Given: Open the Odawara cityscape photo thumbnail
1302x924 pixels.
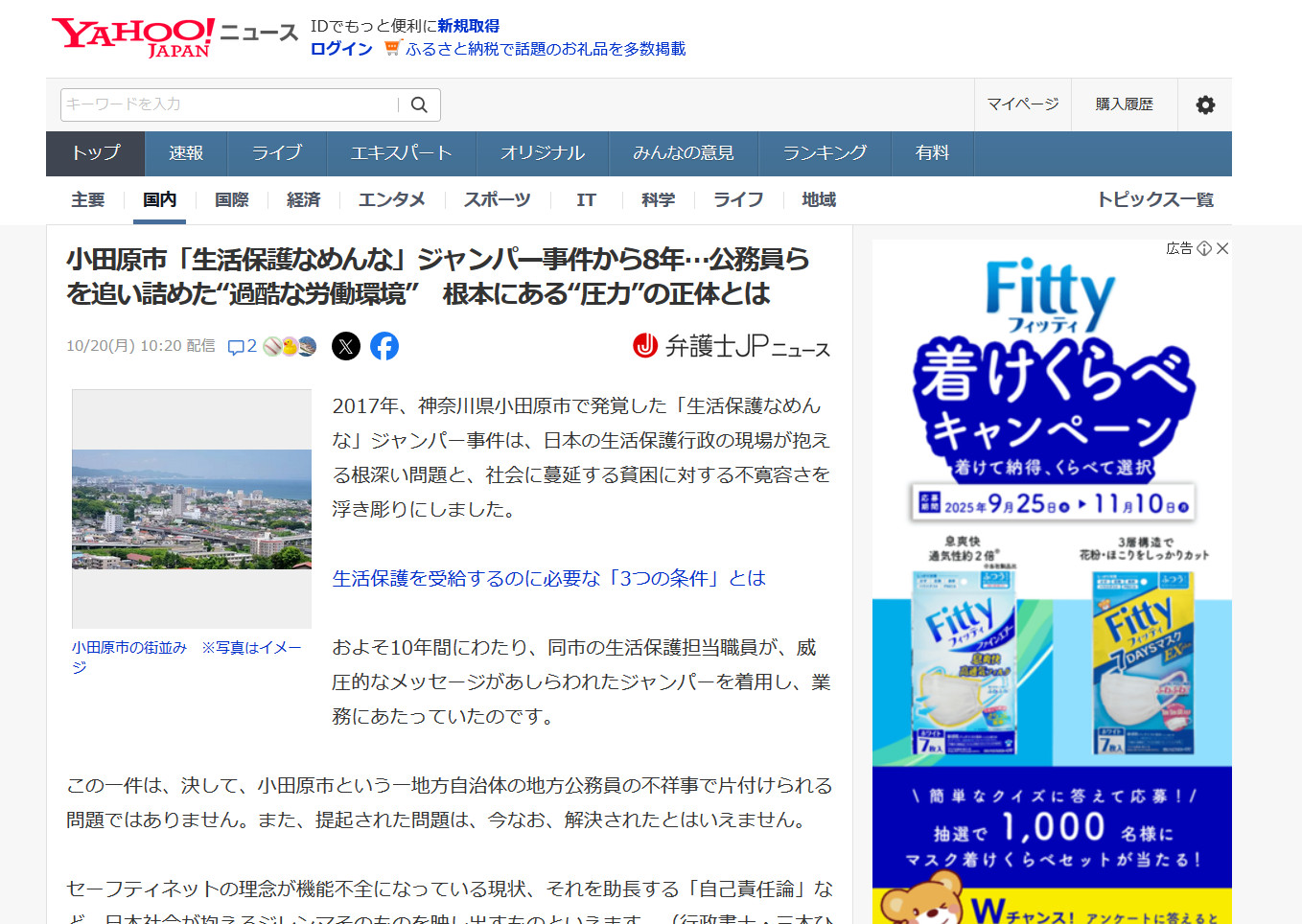Looking at the screenshot, I should coord(192,509).
